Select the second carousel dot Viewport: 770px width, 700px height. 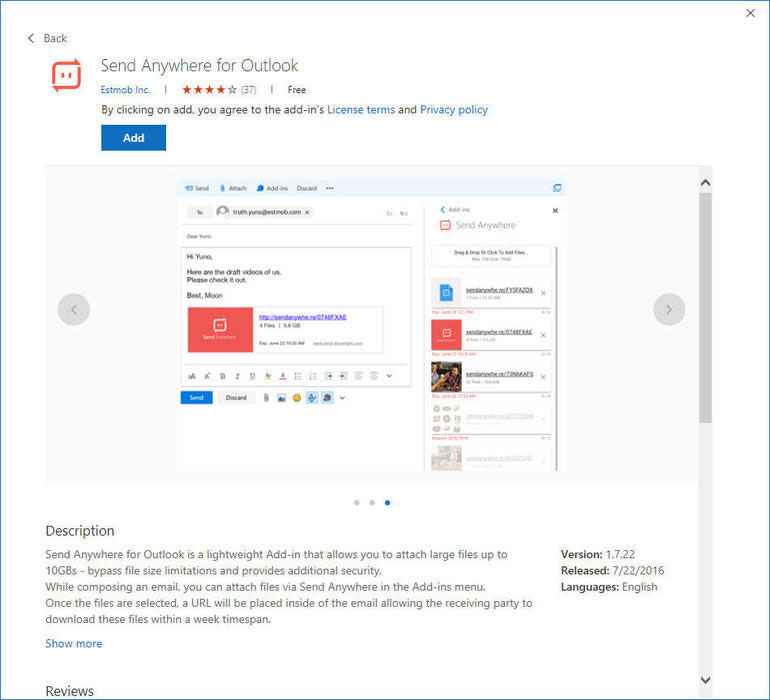coord(372,503)
